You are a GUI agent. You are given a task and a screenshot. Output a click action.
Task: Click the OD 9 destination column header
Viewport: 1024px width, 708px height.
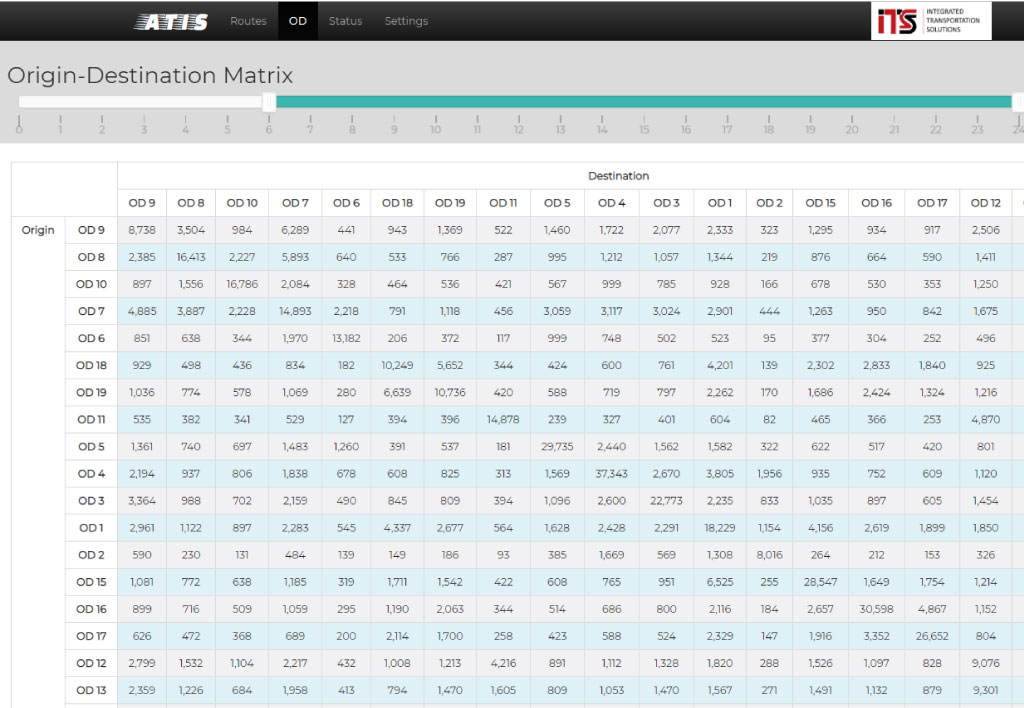click(142, 203)
